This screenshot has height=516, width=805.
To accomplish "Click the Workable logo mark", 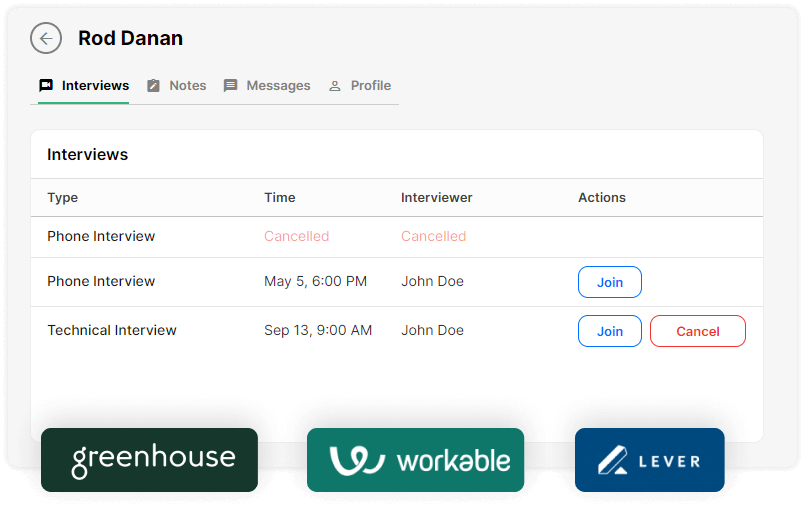I will coord(357,460).
